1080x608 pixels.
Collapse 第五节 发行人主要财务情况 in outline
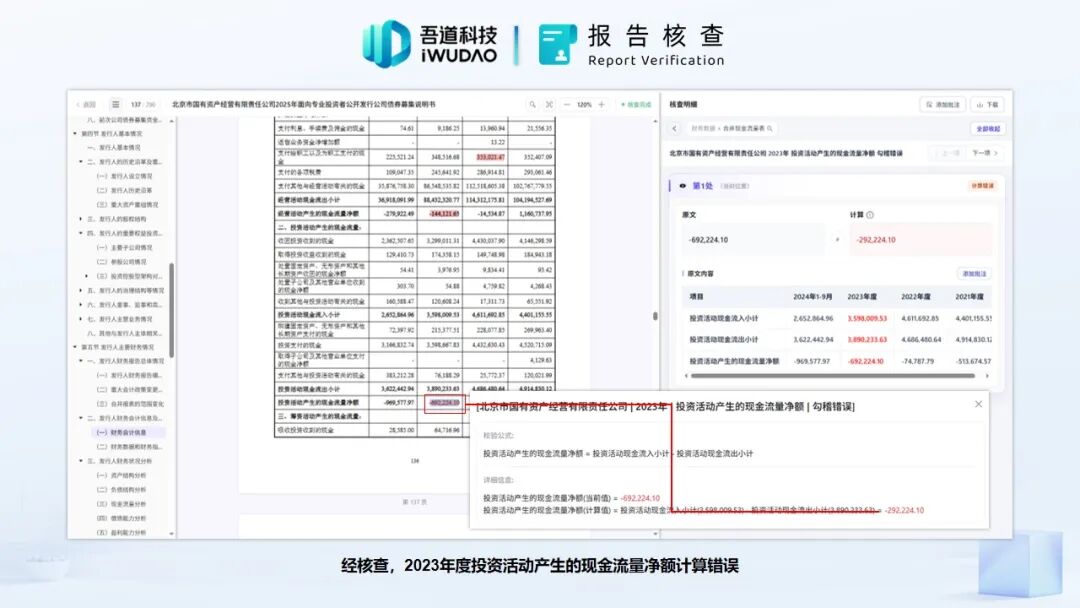click(x=75, y=348)
